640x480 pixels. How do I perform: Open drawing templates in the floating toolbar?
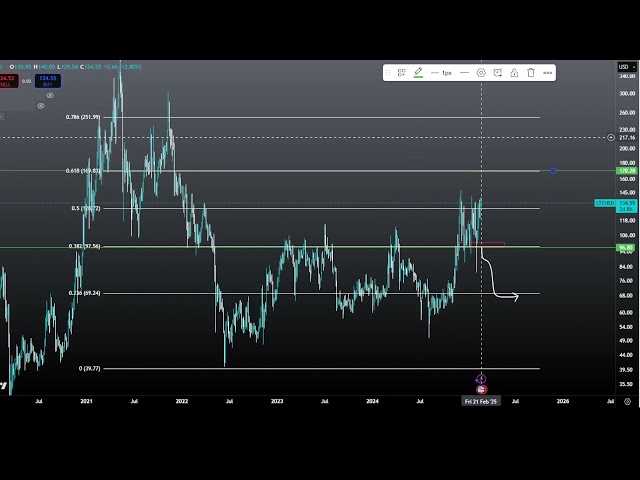tap(401, 73)
